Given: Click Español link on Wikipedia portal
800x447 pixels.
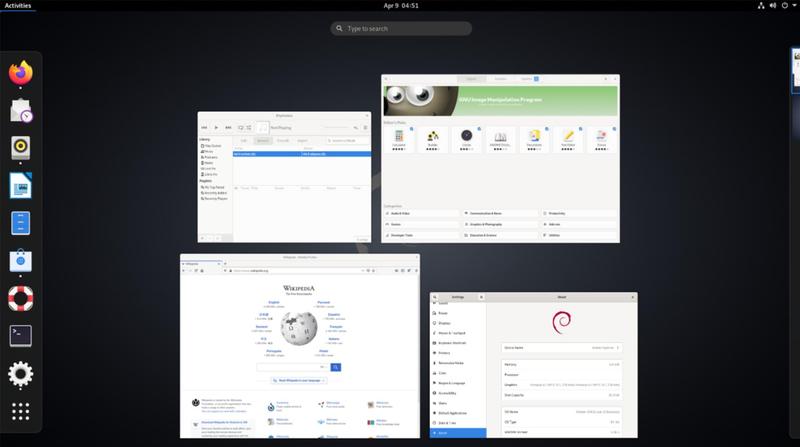Looking at the screenshot, I should (x=334, y=315).
